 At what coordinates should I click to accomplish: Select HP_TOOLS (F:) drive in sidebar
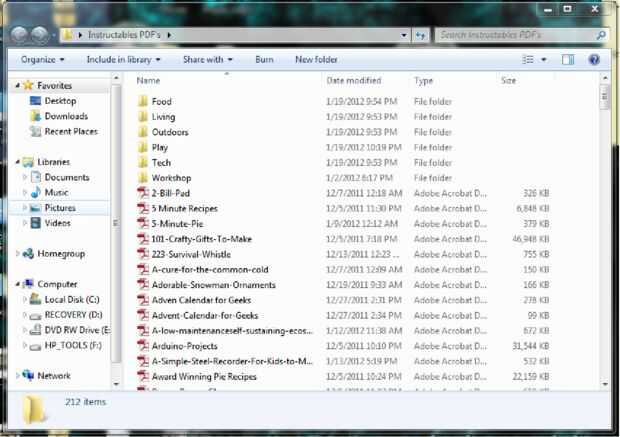pyautogui.click(x=73, y=345)
